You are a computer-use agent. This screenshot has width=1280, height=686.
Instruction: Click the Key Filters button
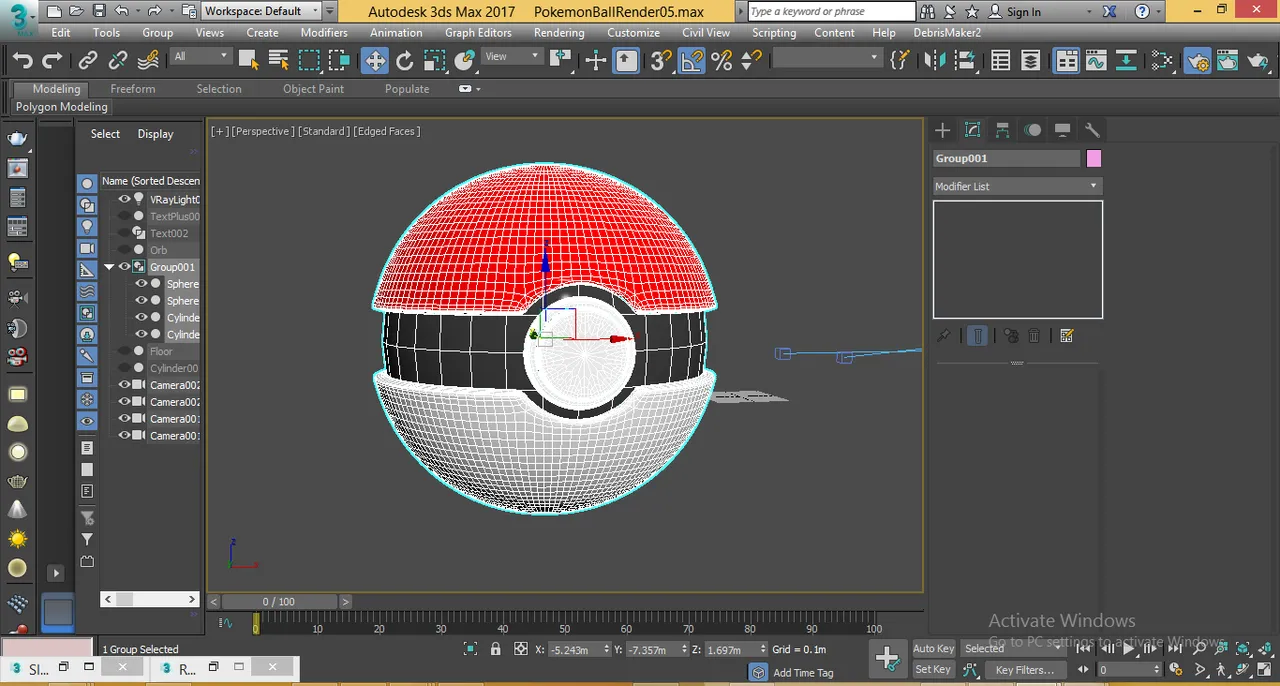[x=1025, y=669]
